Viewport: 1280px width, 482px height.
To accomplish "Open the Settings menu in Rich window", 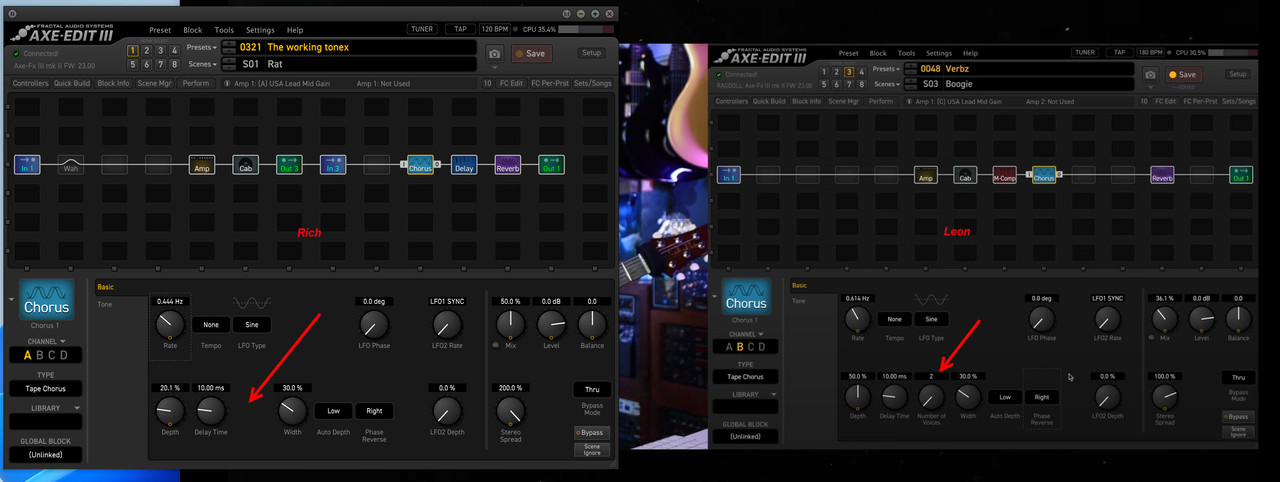I will (x=260, y=30).
